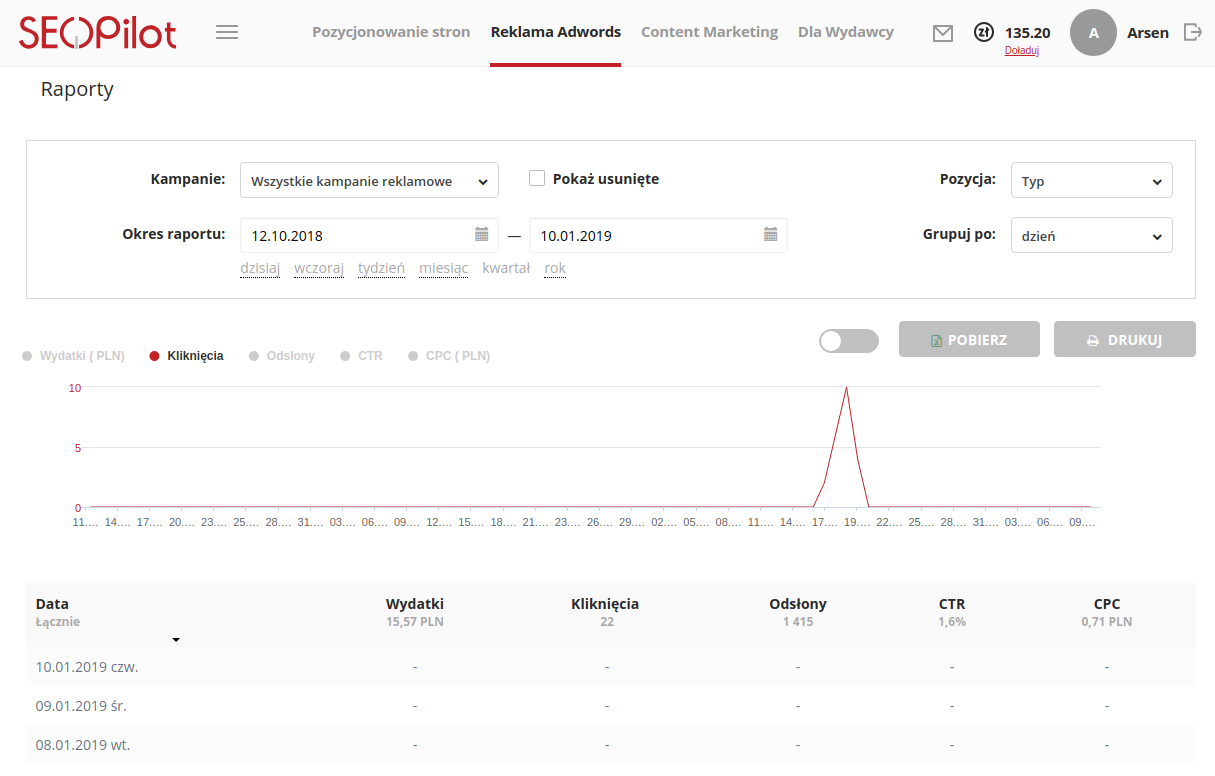This screenshot has height=776, width=1215.
Task: Switch to Pozycjonowanie stron tab
Action: pyautogui.click(x=391, y=32)
